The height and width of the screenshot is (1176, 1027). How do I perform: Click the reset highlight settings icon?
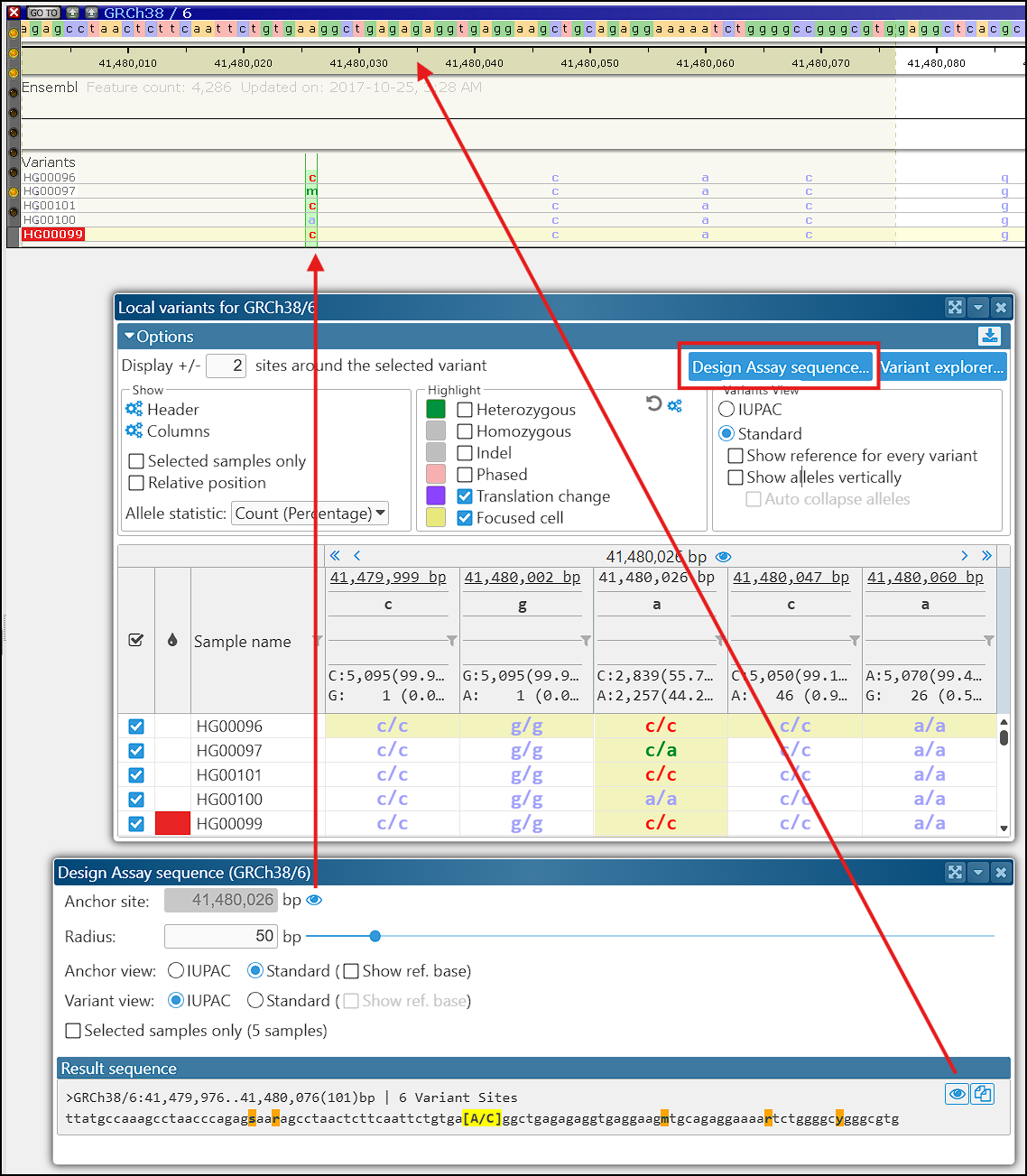tap(654, 403)
